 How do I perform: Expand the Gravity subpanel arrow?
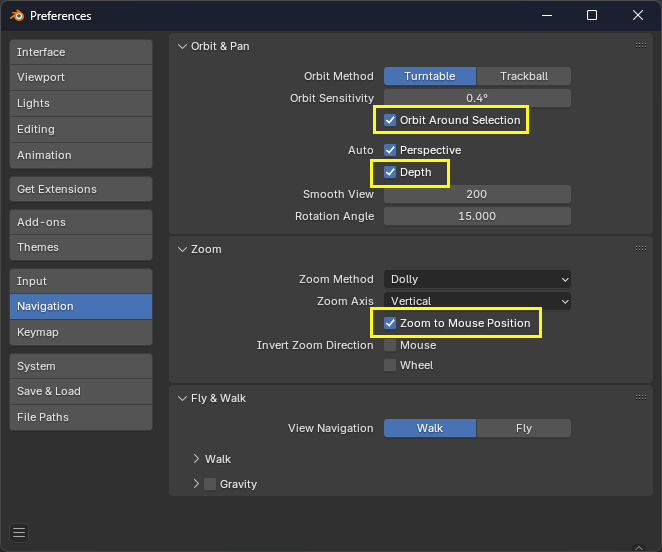[196, 484]
